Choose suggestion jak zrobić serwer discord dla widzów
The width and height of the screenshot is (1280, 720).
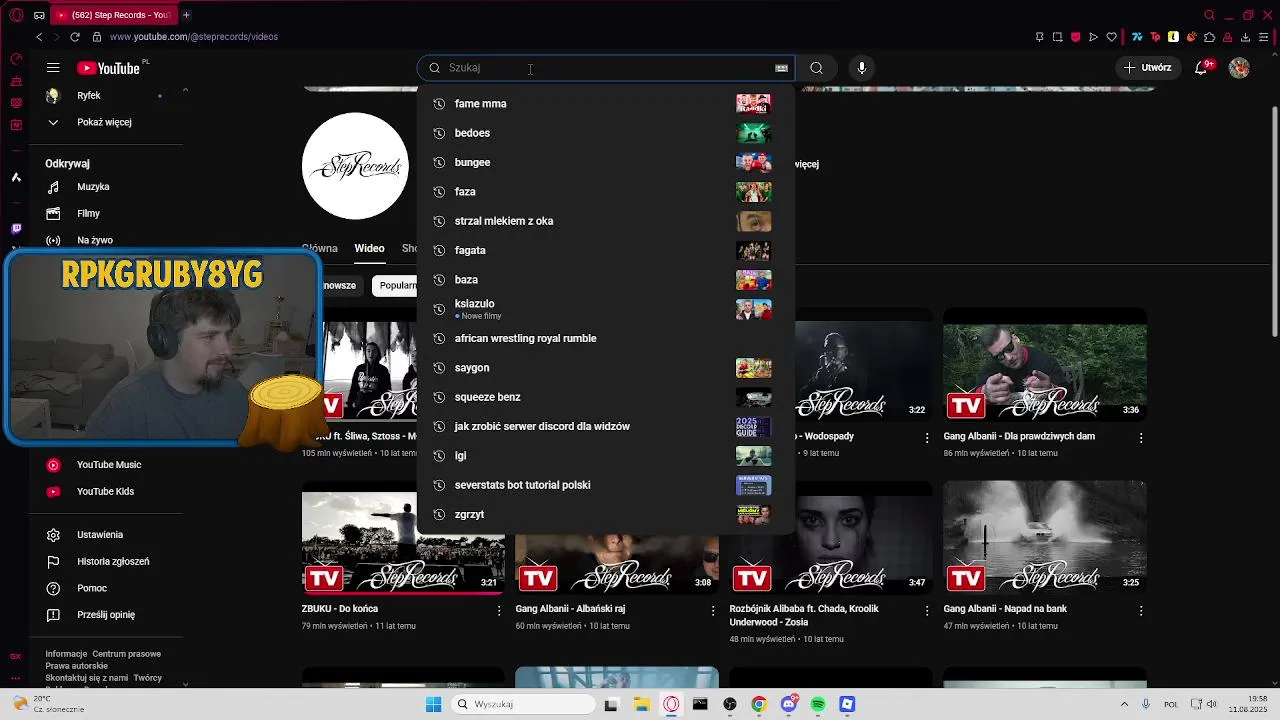605,426
